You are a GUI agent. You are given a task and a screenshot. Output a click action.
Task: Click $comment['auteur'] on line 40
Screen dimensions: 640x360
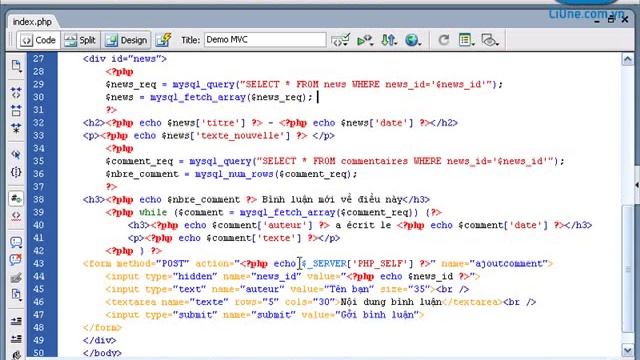(262, 225)
